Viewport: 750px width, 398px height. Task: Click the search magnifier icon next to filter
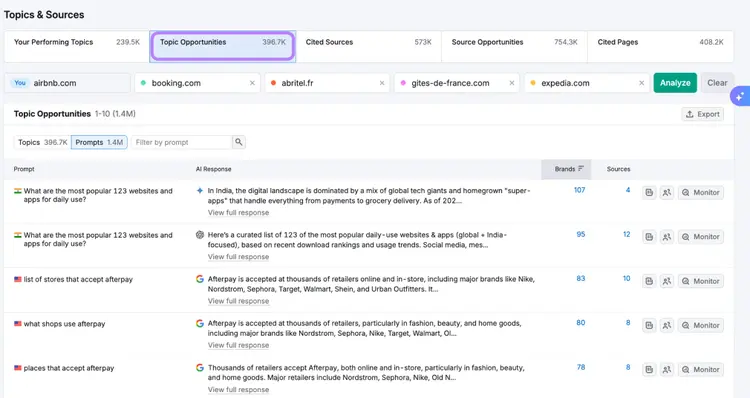point(239,142)
